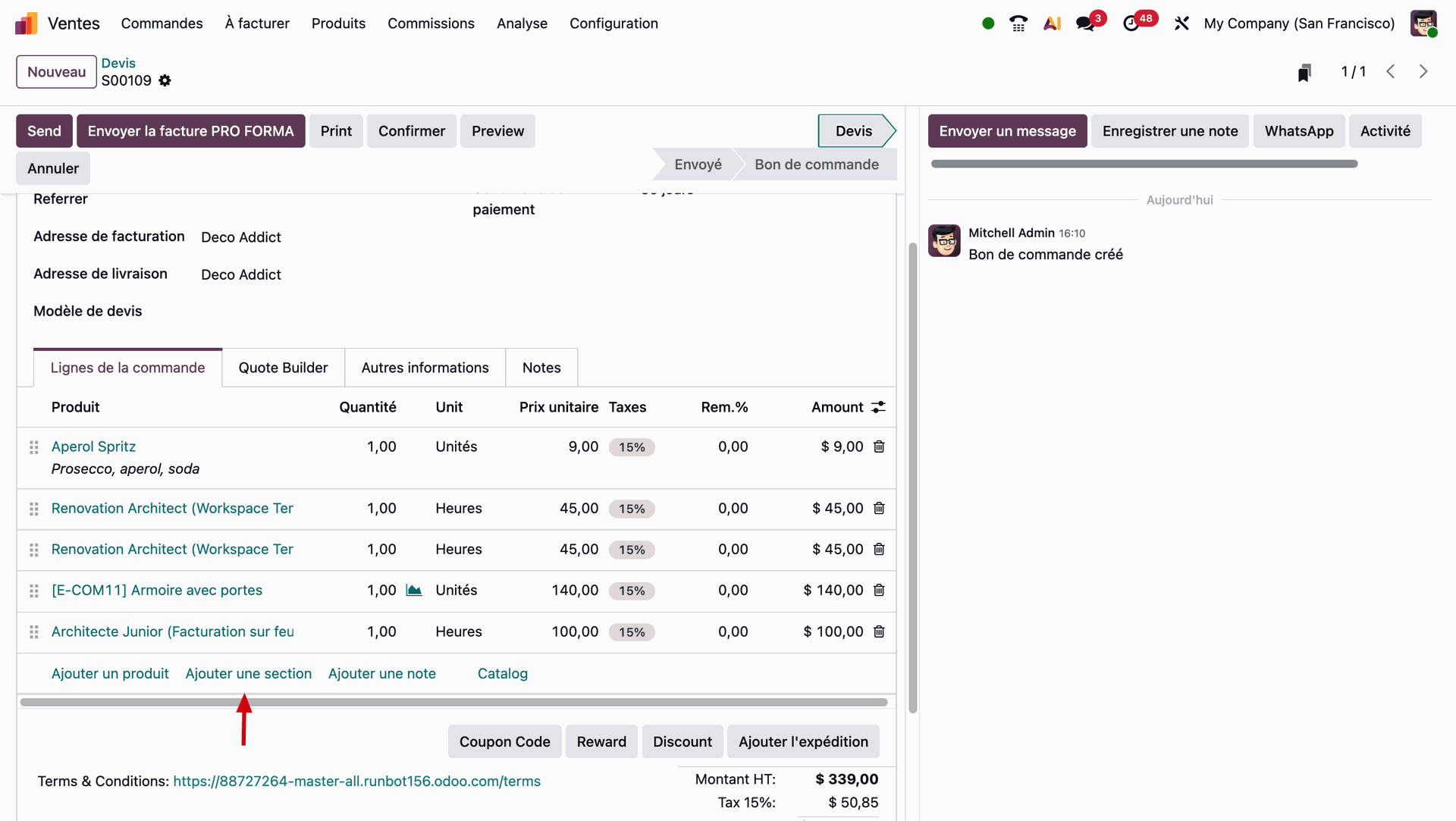Switch to the Autres informations tab
Screen dimensions: 1456x821
click(x=425, y=368)
